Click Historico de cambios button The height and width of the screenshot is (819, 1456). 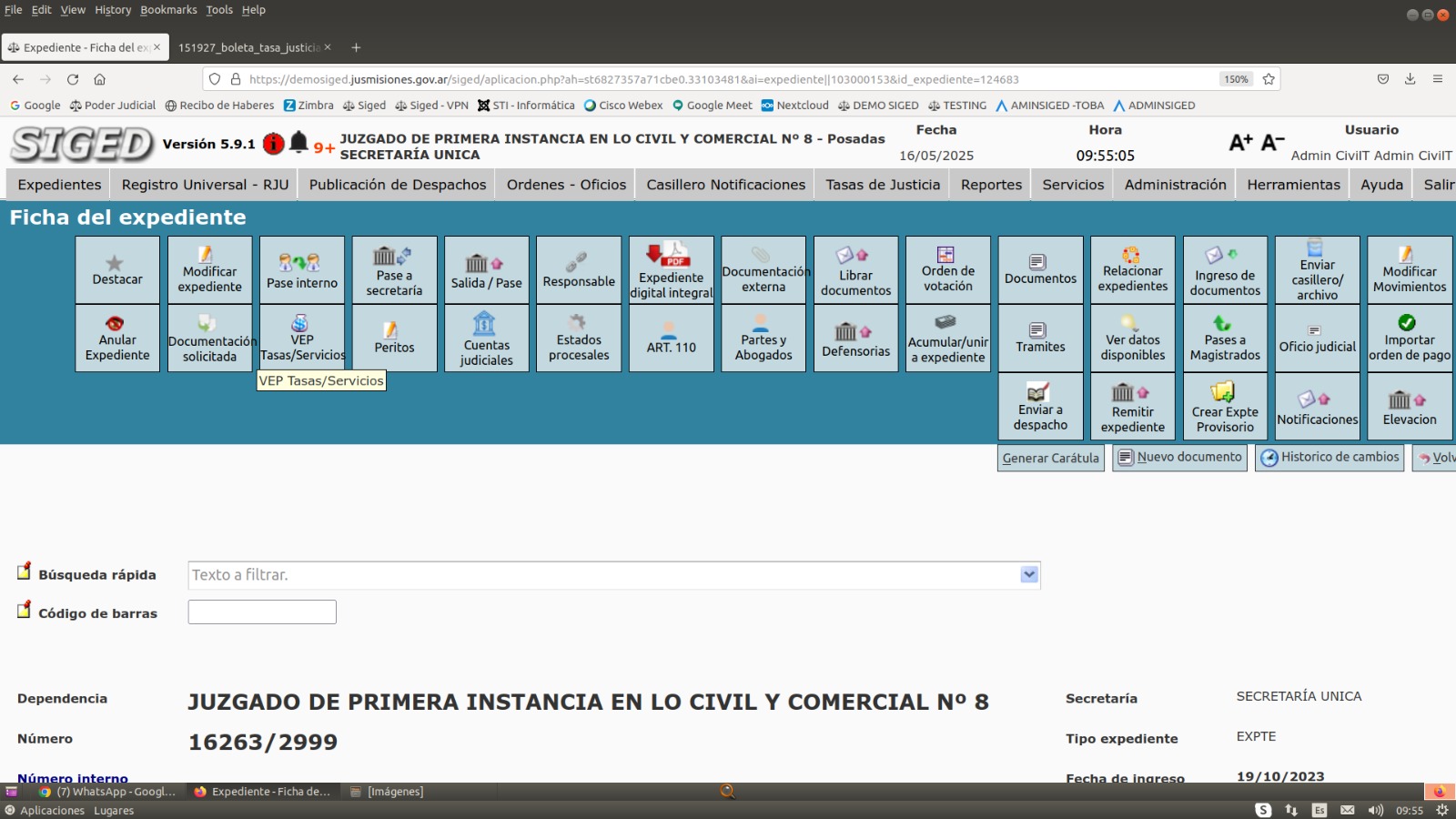[x=1330, y=458]
